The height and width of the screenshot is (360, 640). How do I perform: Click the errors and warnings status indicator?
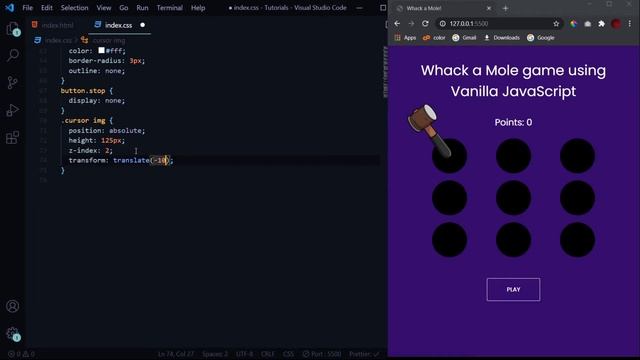(x=22, y=354)
